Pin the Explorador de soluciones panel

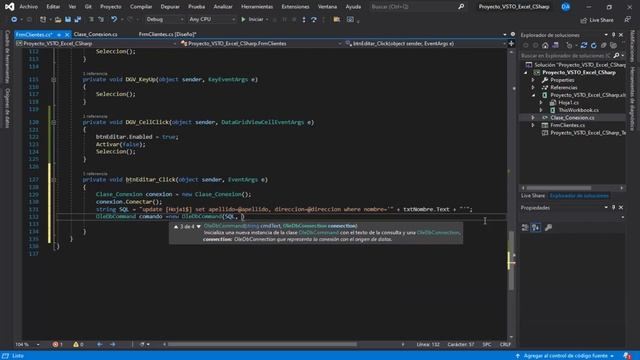tap(613, 35)
